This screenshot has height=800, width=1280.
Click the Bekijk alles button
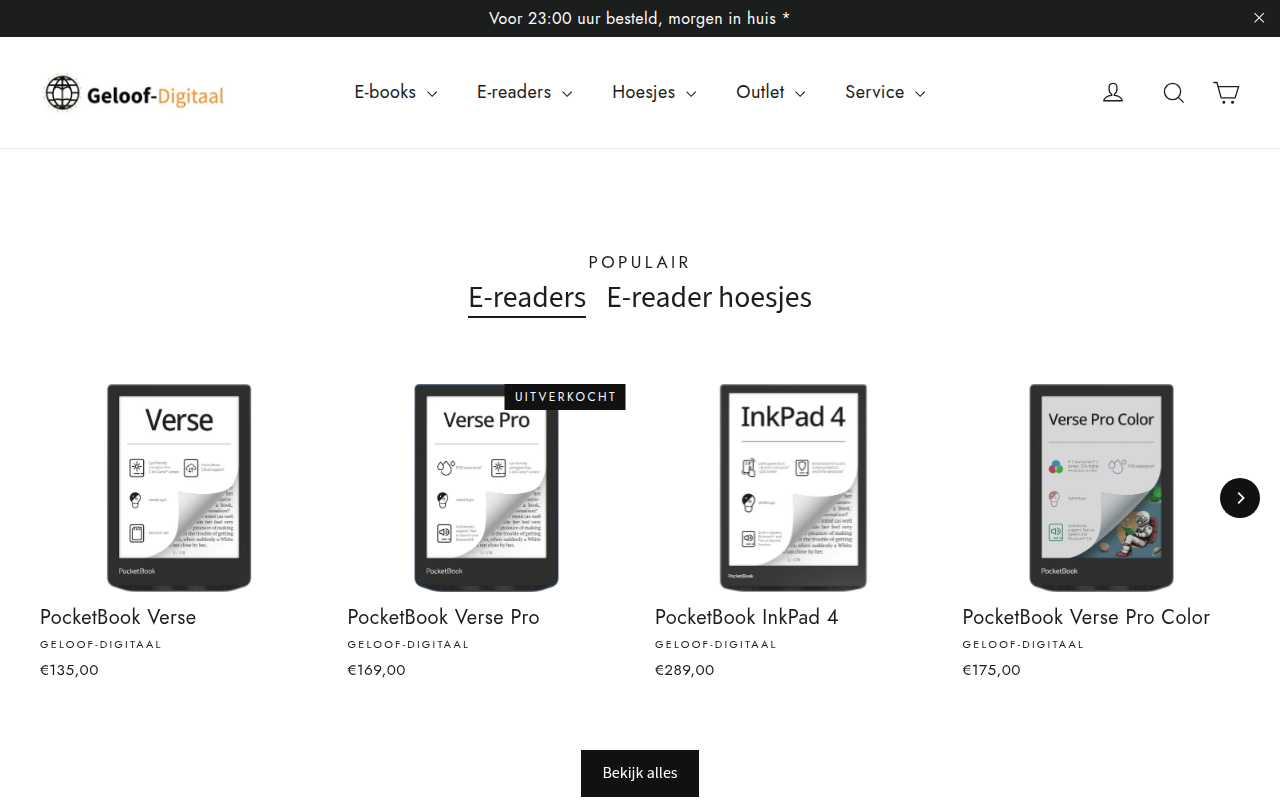640,773
